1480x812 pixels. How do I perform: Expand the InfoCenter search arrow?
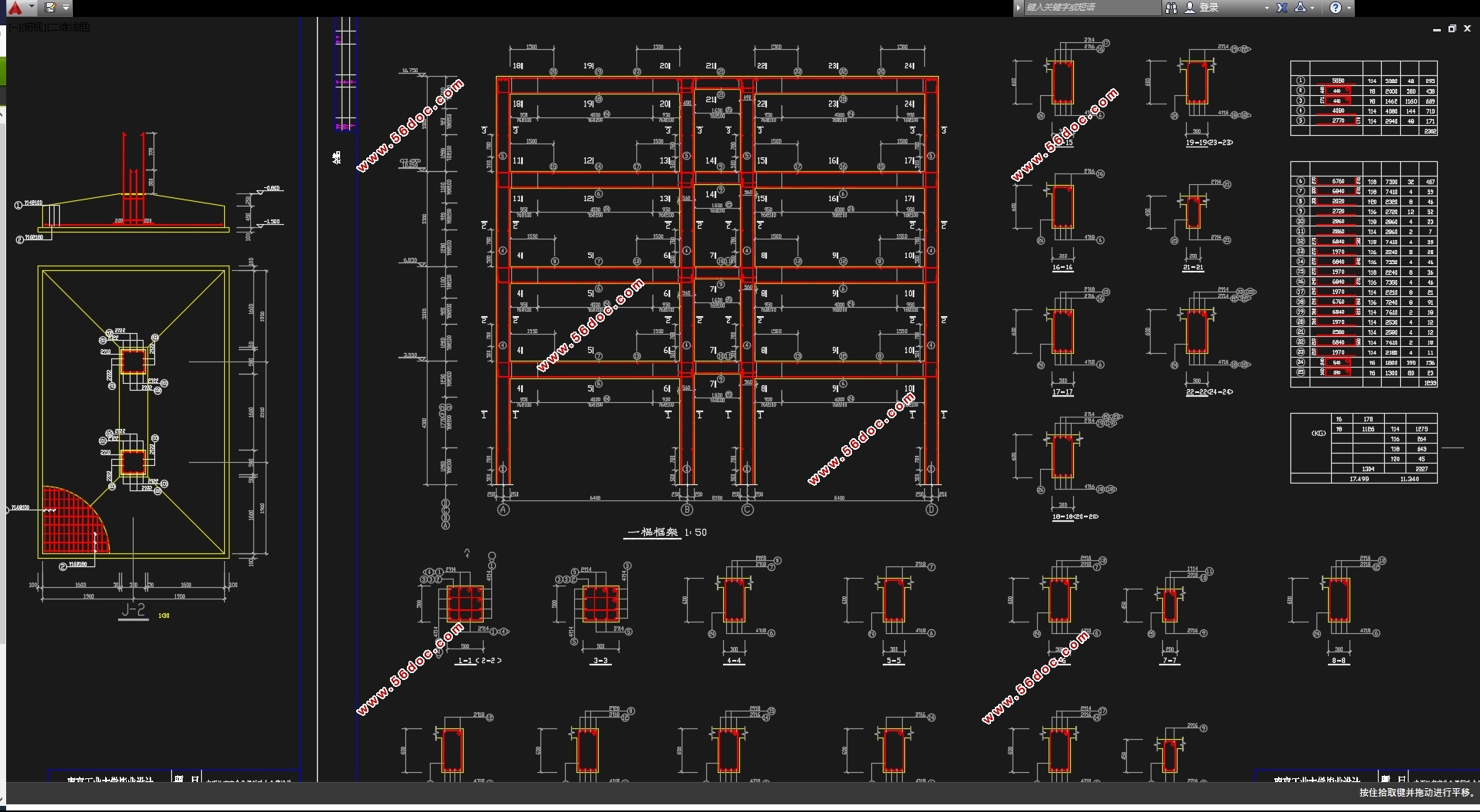click(x=1019, y=8)
